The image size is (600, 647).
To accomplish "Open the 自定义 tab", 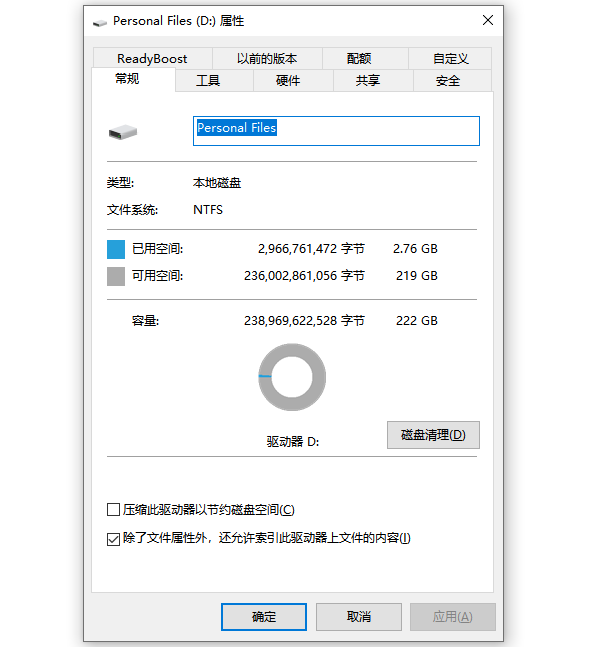I will click(451, 58).
